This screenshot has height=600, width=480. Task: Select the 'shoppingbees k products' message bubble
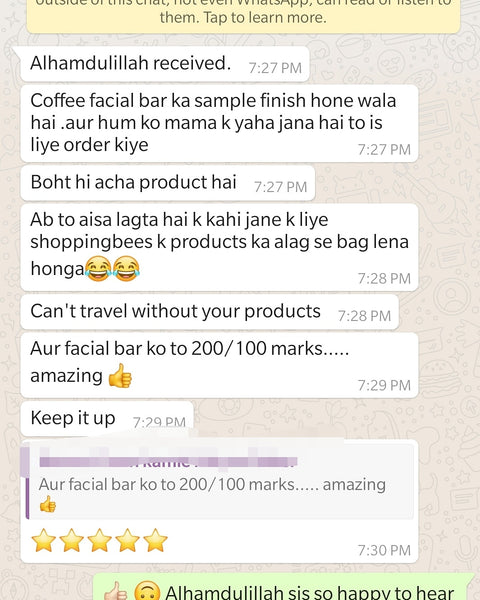[x=219, y=248]
